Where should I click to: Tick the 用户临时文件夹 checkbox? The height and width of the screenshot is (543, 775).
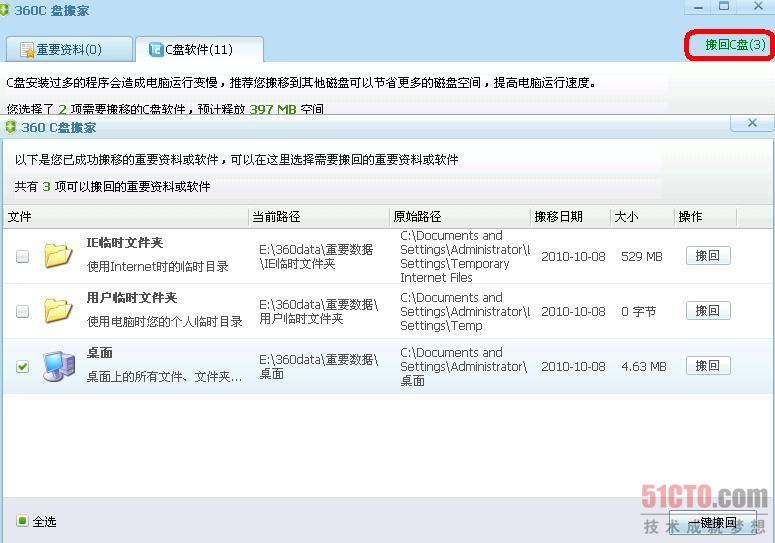pyautogui.click(x=22, y=311)
